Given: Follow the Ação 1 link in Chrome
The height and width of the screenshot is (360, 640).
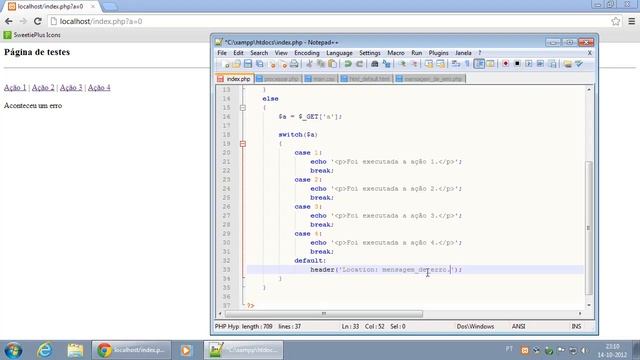Looking at the screenshot, I should click(x=15, y=87).
